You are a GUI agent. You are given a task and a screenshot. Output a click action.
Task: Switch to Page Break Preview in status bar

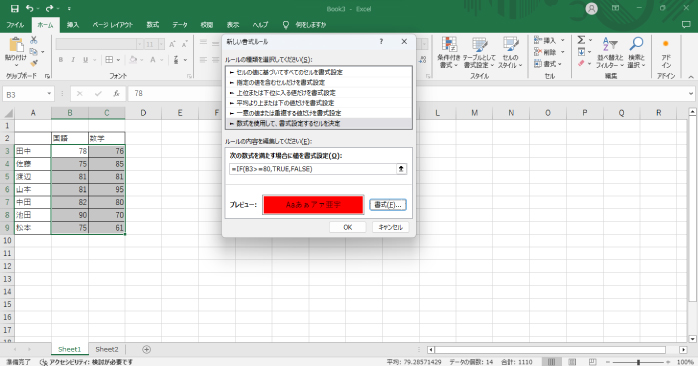pyautogui.click(x=592, y=362)
